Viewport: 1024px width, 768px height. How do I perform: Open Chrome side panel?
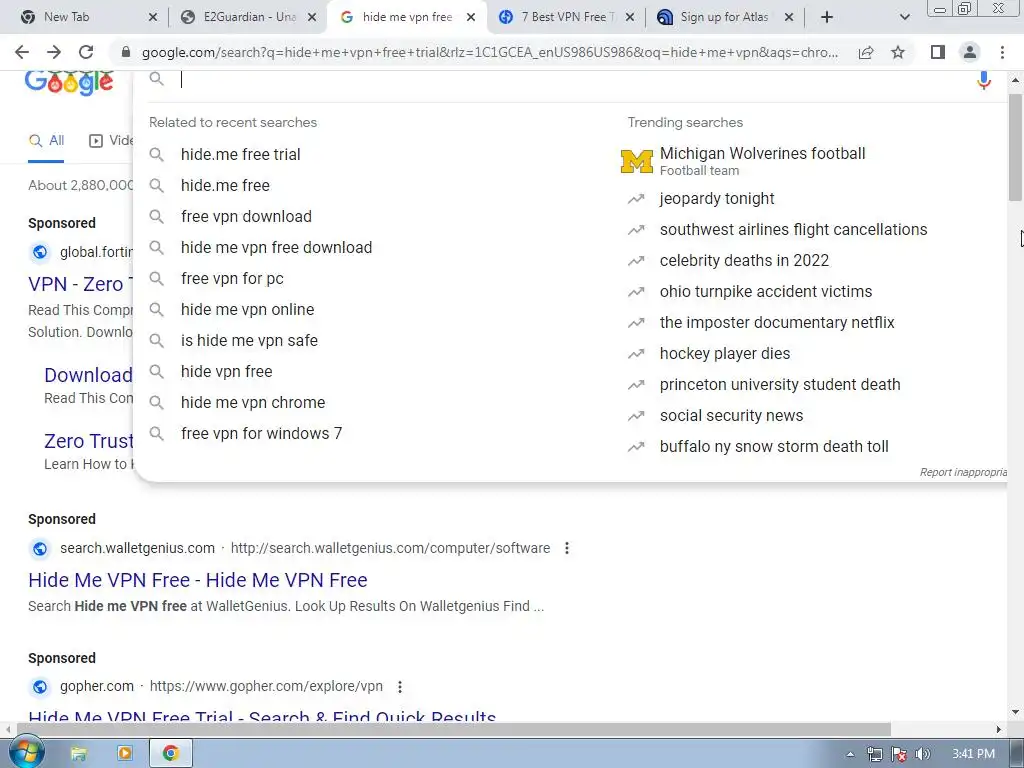938,52
